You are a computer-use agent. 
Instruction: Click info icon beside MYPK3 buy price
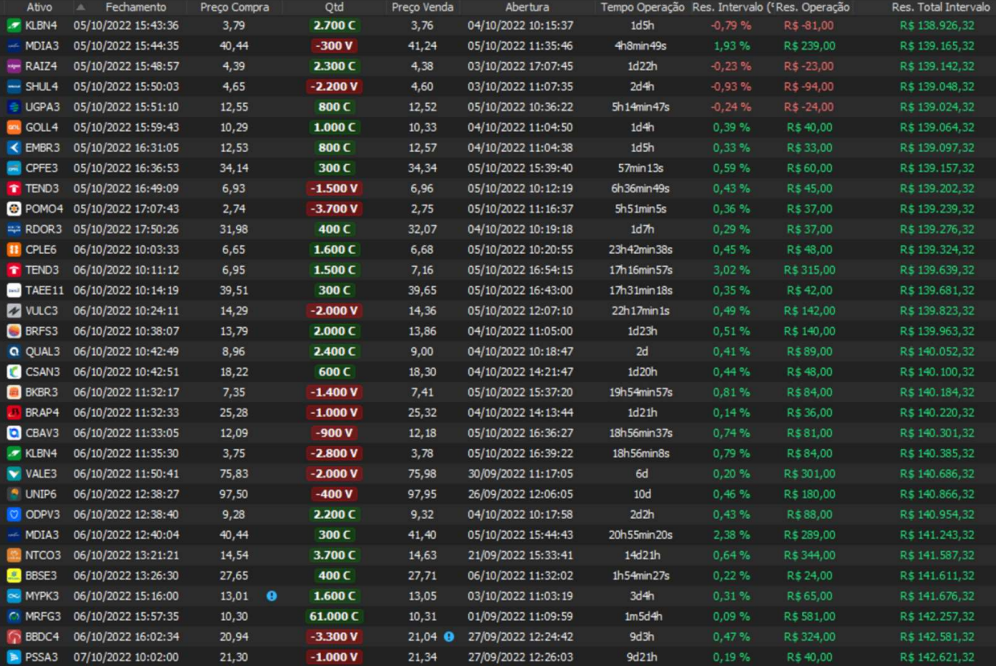[x=271, y=595]
